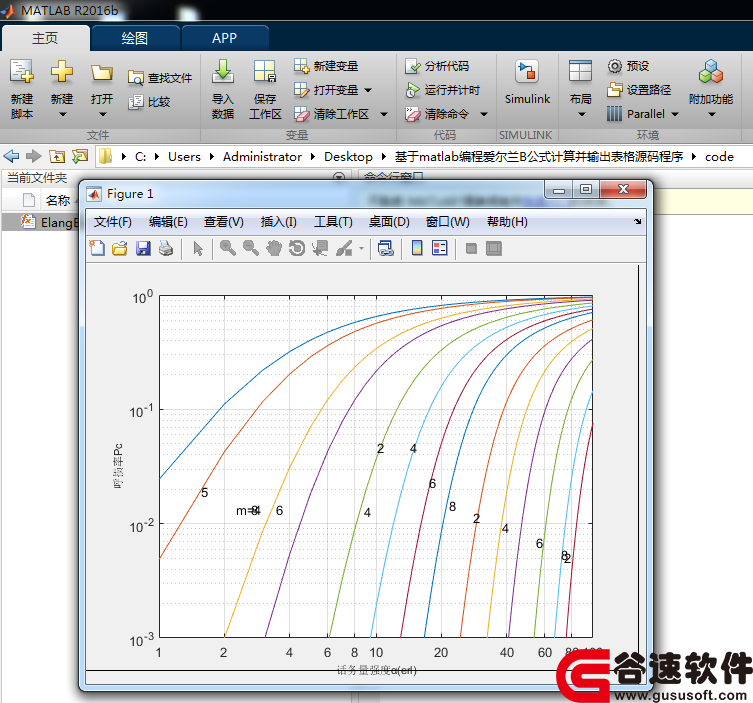Click code folder in the address path

click(719, 157)
